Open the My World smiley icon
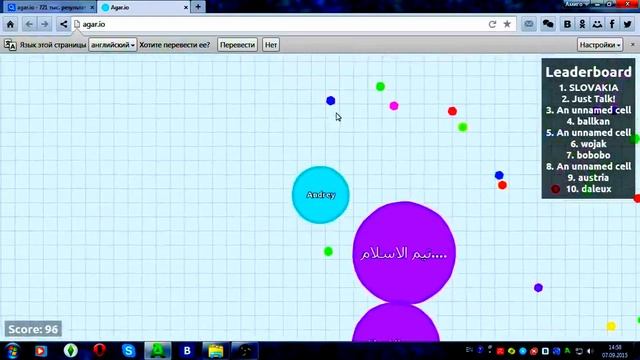Viewport: 640px width, 360px height. (x=597, y=24)
